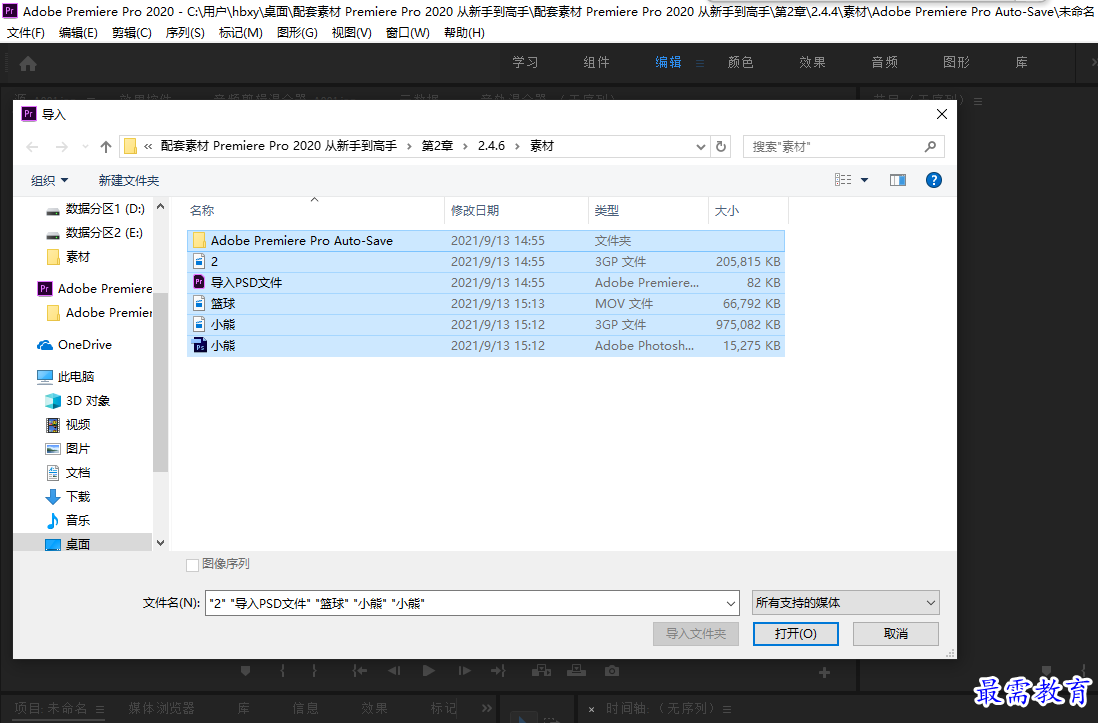The image size is (1098, 723).
Task: Select the 小熊 3GP file
Action: pos(486,324)
